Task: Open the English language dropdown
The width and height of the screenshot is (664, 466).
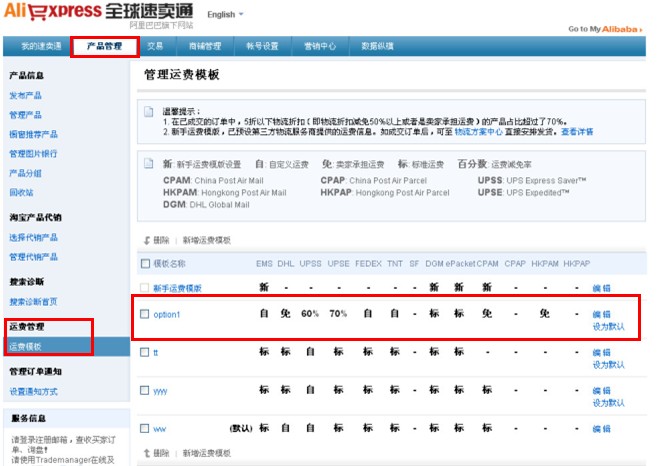Action: pos(225,15)
